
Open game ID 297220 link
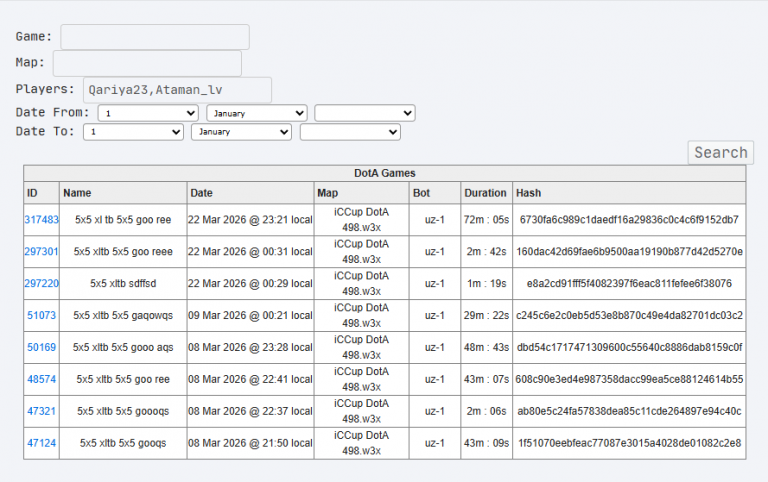click(x=42, y=283)
